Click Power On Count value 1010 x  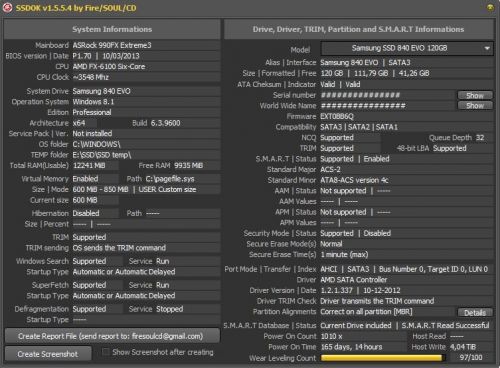332,337
